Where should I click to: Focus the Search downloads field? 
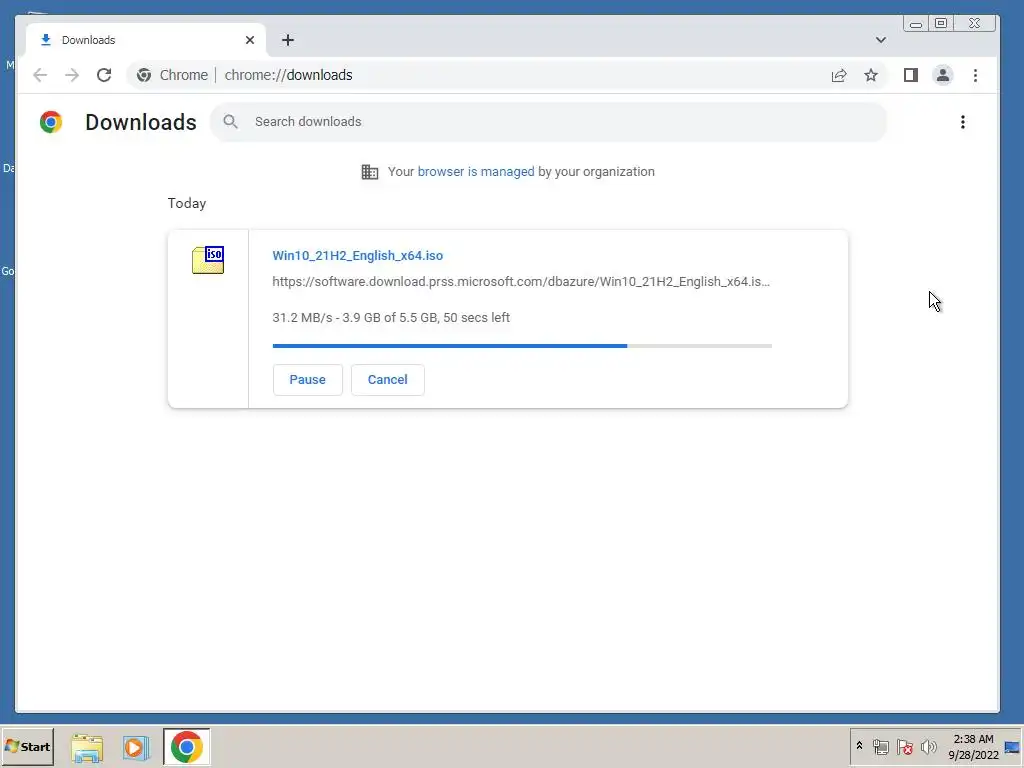click(x=549, y=121)
